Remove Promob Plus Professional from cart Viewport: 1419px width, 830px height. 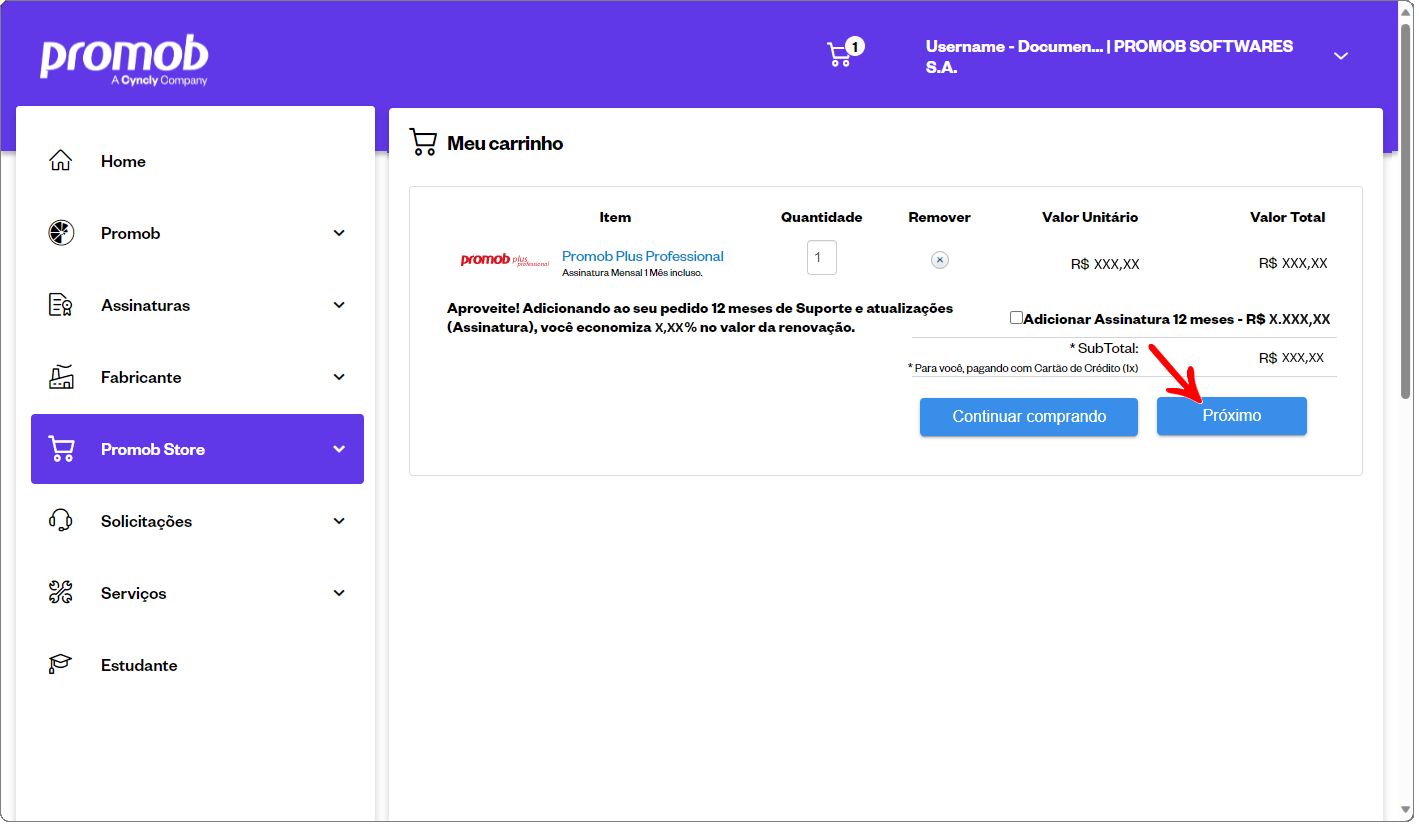939,260
